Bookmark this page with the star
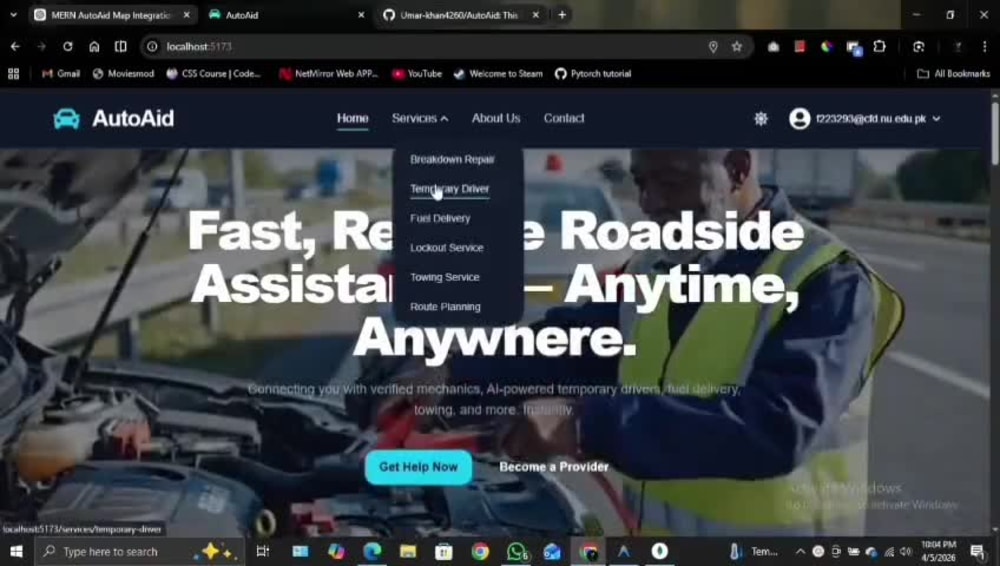Viewport: 1000px width, 566px height. (737, 47)
